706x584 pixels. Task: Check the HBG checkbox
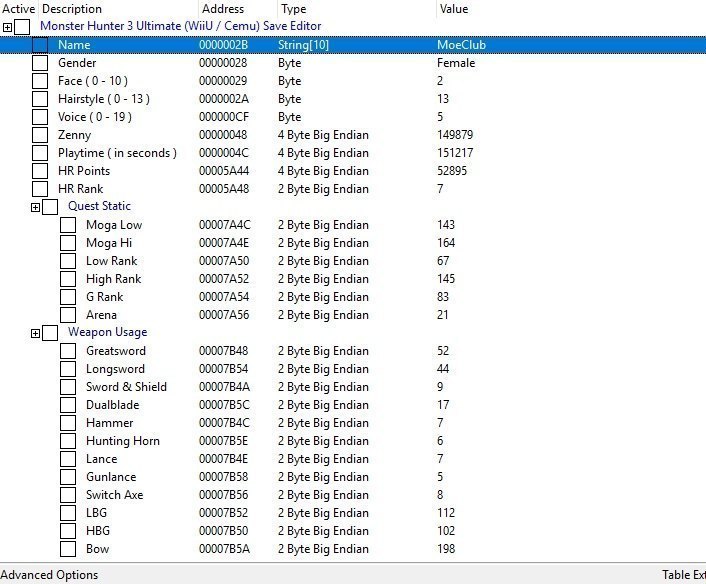68,531
